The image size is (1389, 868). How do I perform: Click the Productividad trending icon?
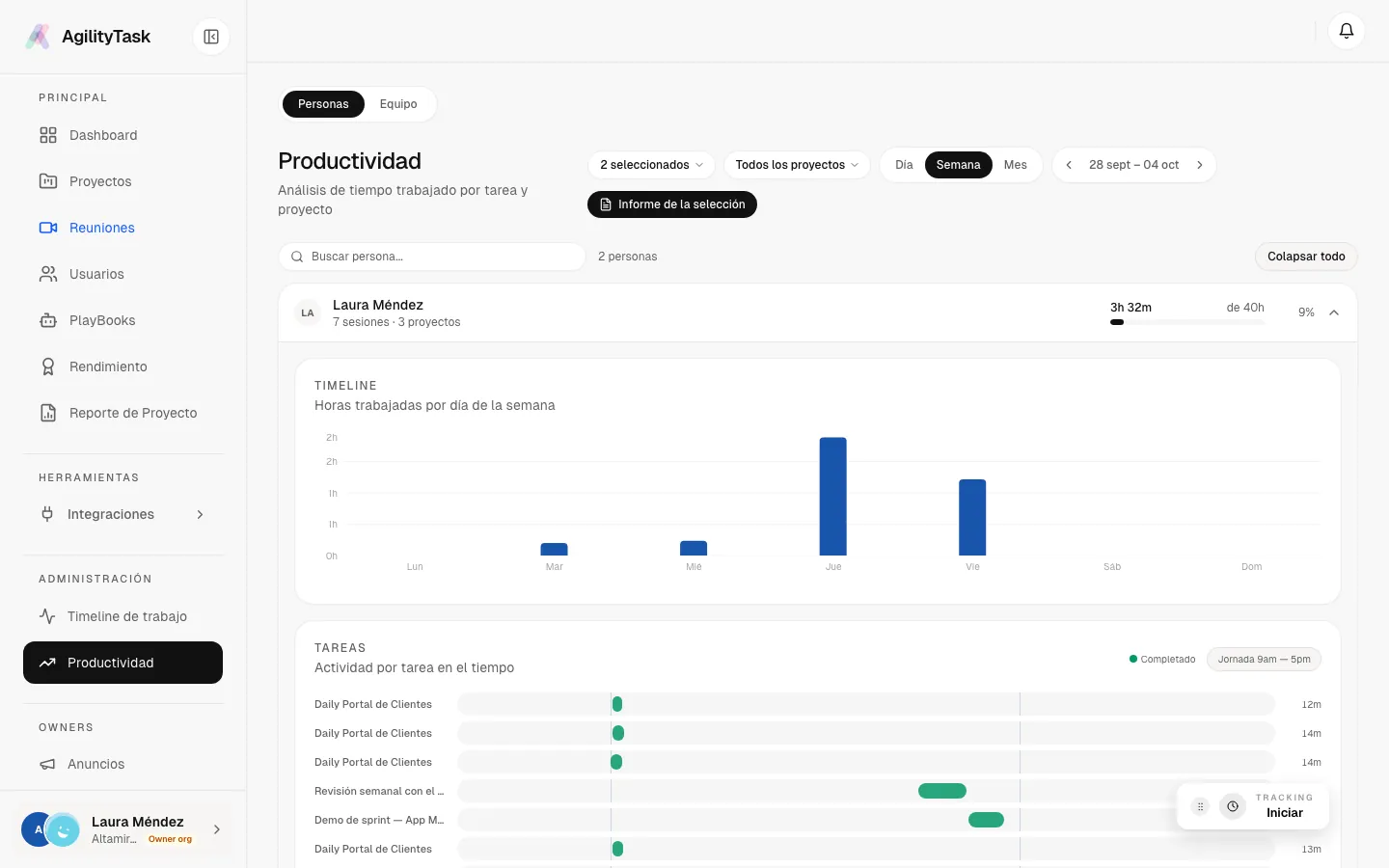(47, 663)
